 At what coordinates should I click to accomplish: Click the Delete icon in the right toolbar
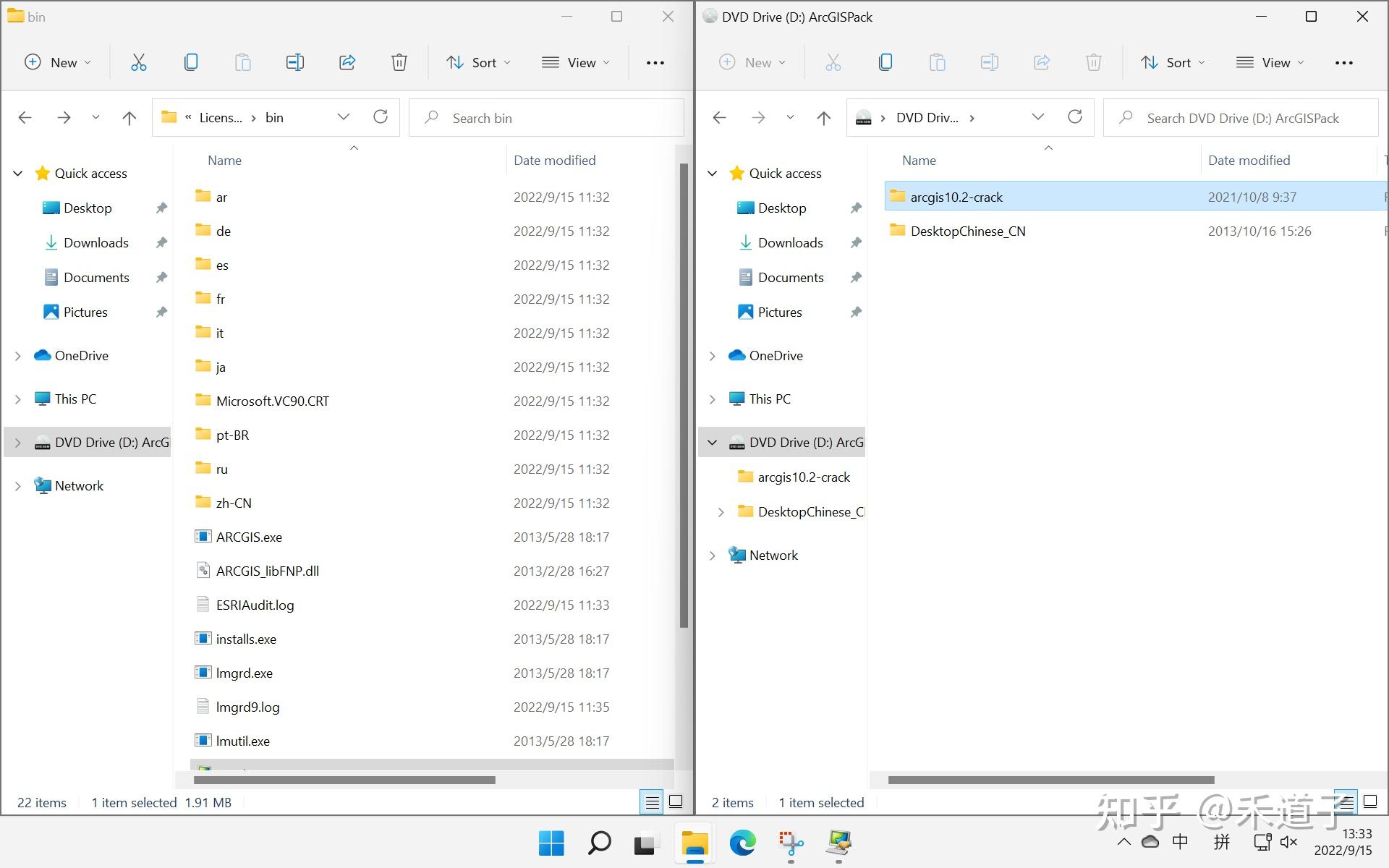[x=1093, y=62]
